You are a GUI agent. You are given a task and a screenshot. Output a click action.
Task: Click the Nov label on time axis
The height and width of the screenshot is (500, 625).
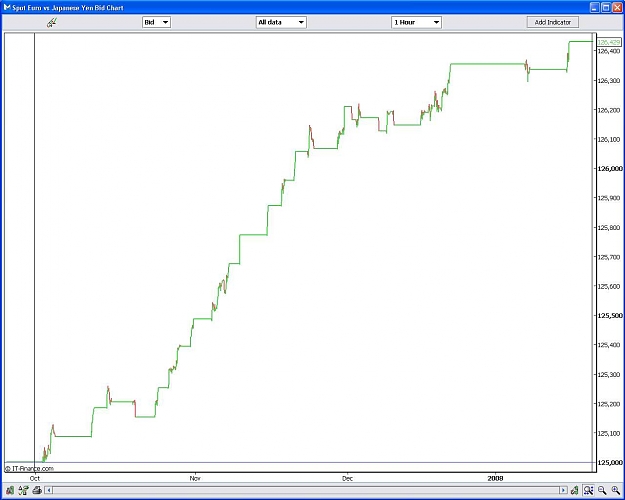pos(195,478)
